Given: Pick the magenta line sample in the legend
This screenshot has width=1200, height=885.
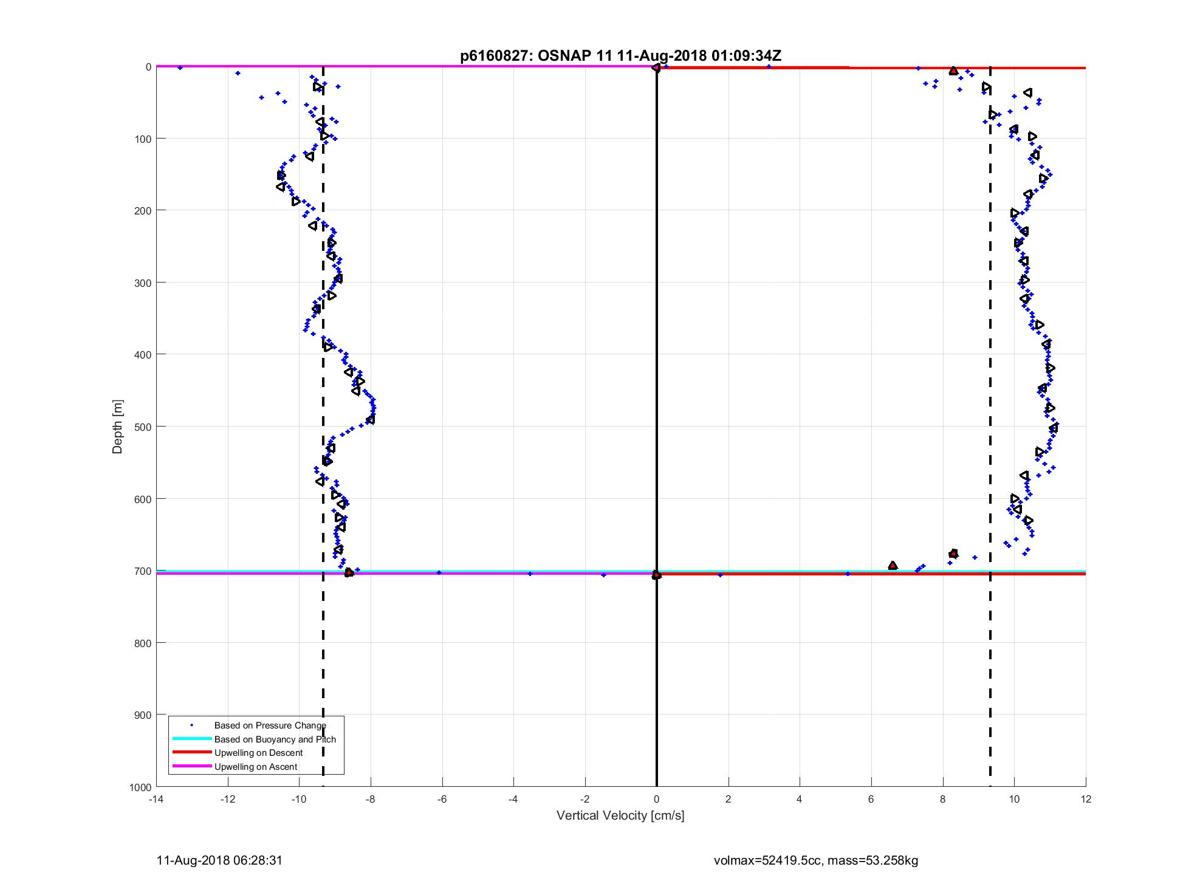Looking at the screenshot, I should [x=191, y=766].
